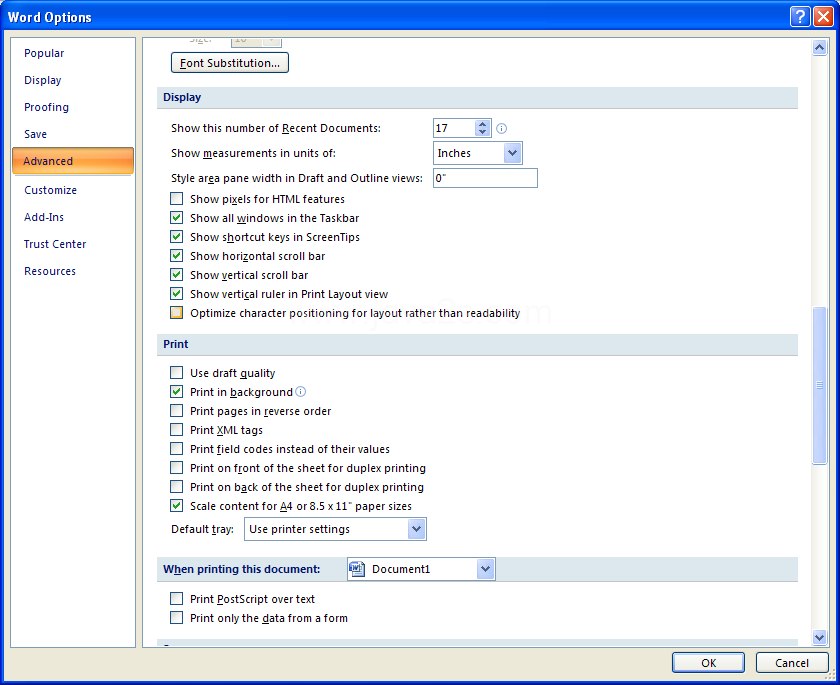
Task: Enable Print PostScript over text
Action: click(x=176, y=598)
